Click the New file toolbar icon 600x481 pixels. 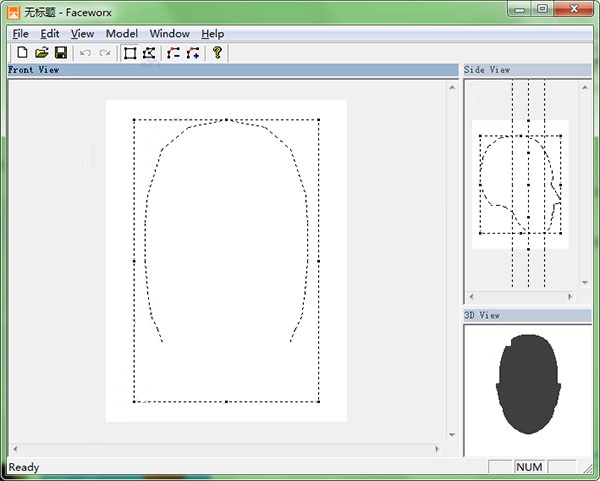click(x=22, y=52)
